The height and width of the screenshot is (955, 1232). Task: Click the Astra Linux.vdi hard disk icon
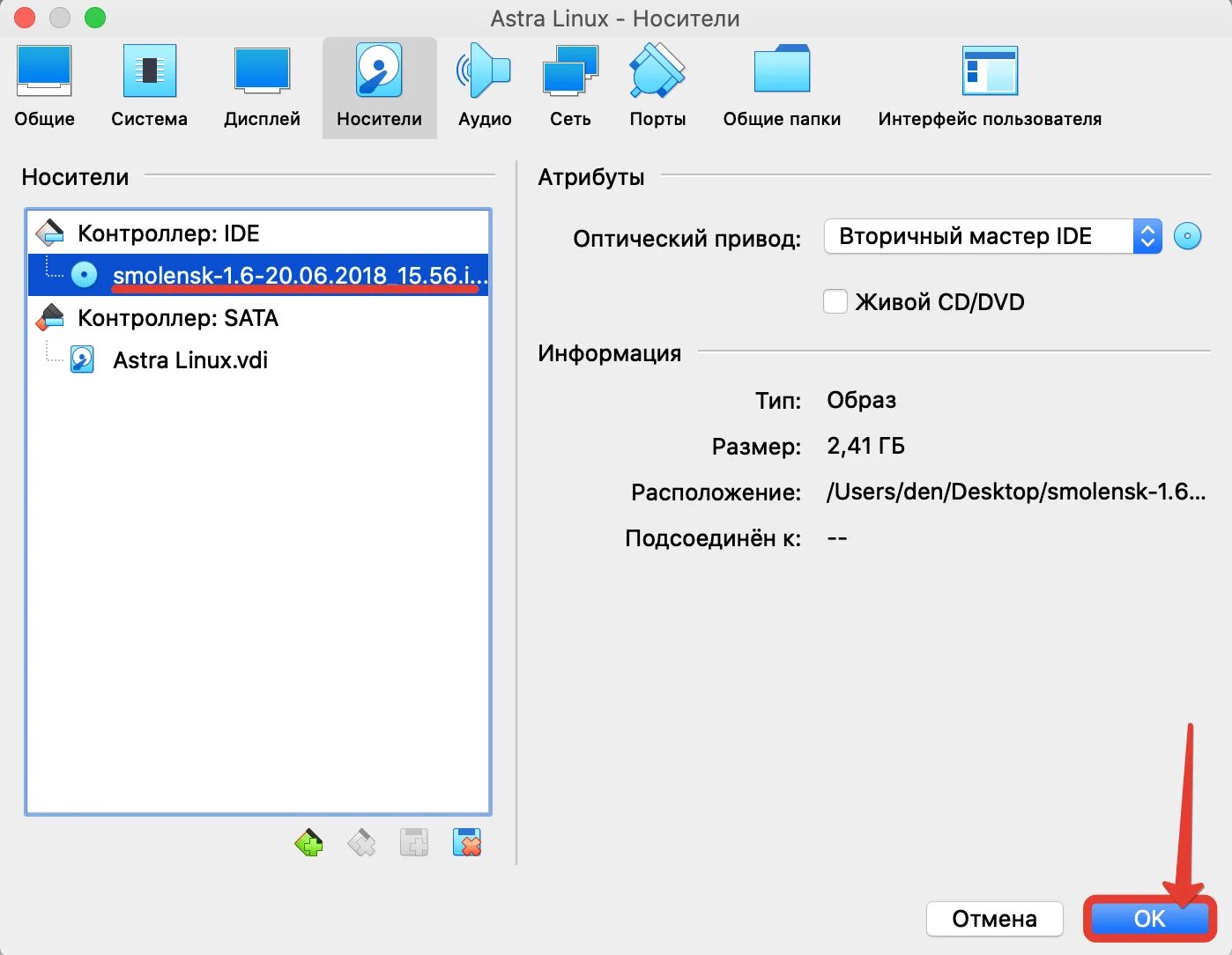point(83,359)
